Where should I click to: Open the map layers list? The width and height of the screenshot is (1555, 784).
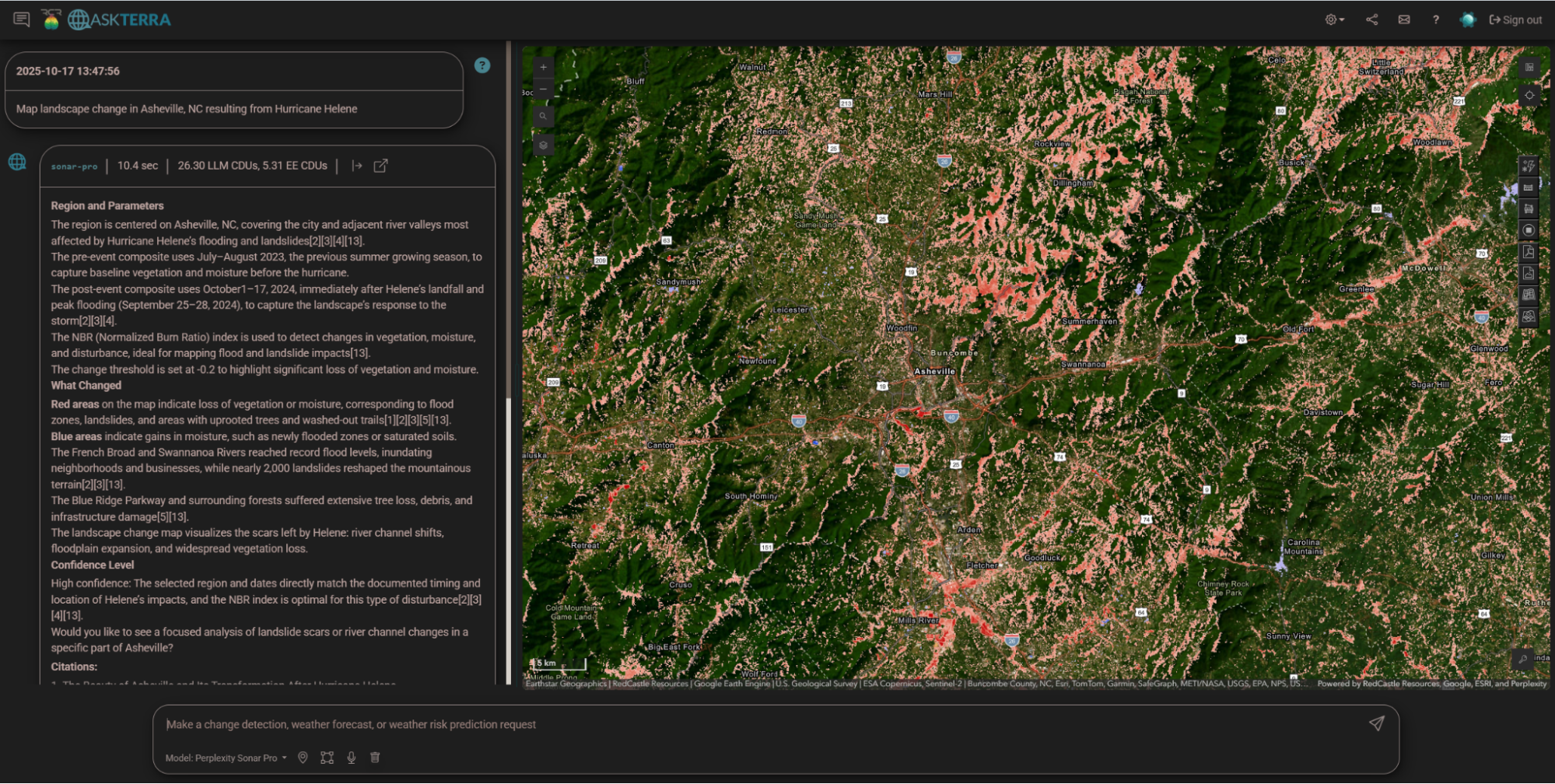tap(543, 145)
